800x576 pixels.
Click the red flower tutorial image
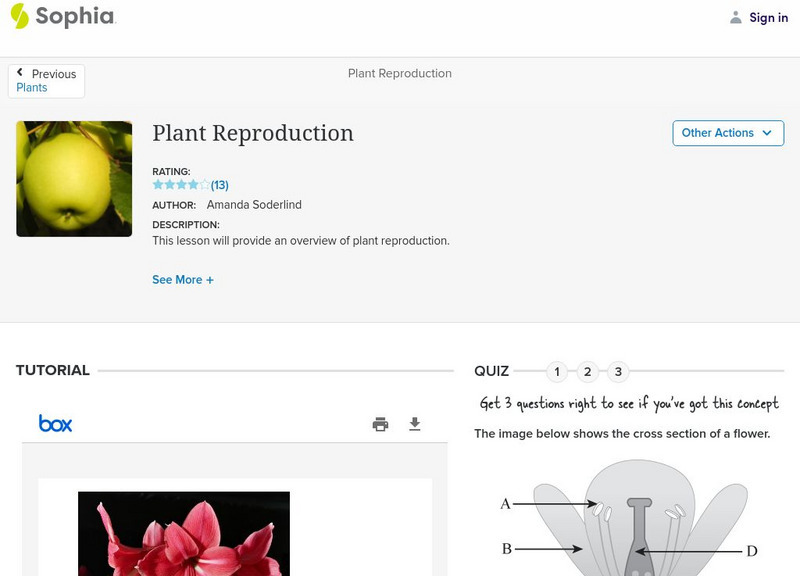tap(184, 533)
